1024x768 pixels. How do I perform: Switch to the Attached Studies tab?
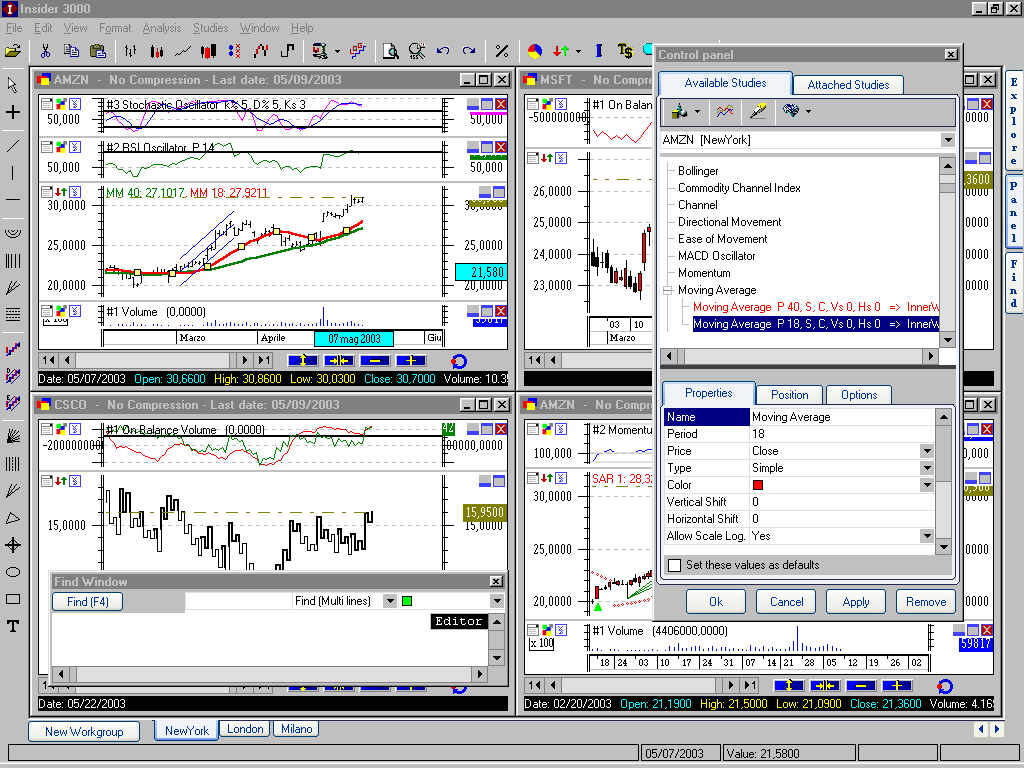coord(848,85)
